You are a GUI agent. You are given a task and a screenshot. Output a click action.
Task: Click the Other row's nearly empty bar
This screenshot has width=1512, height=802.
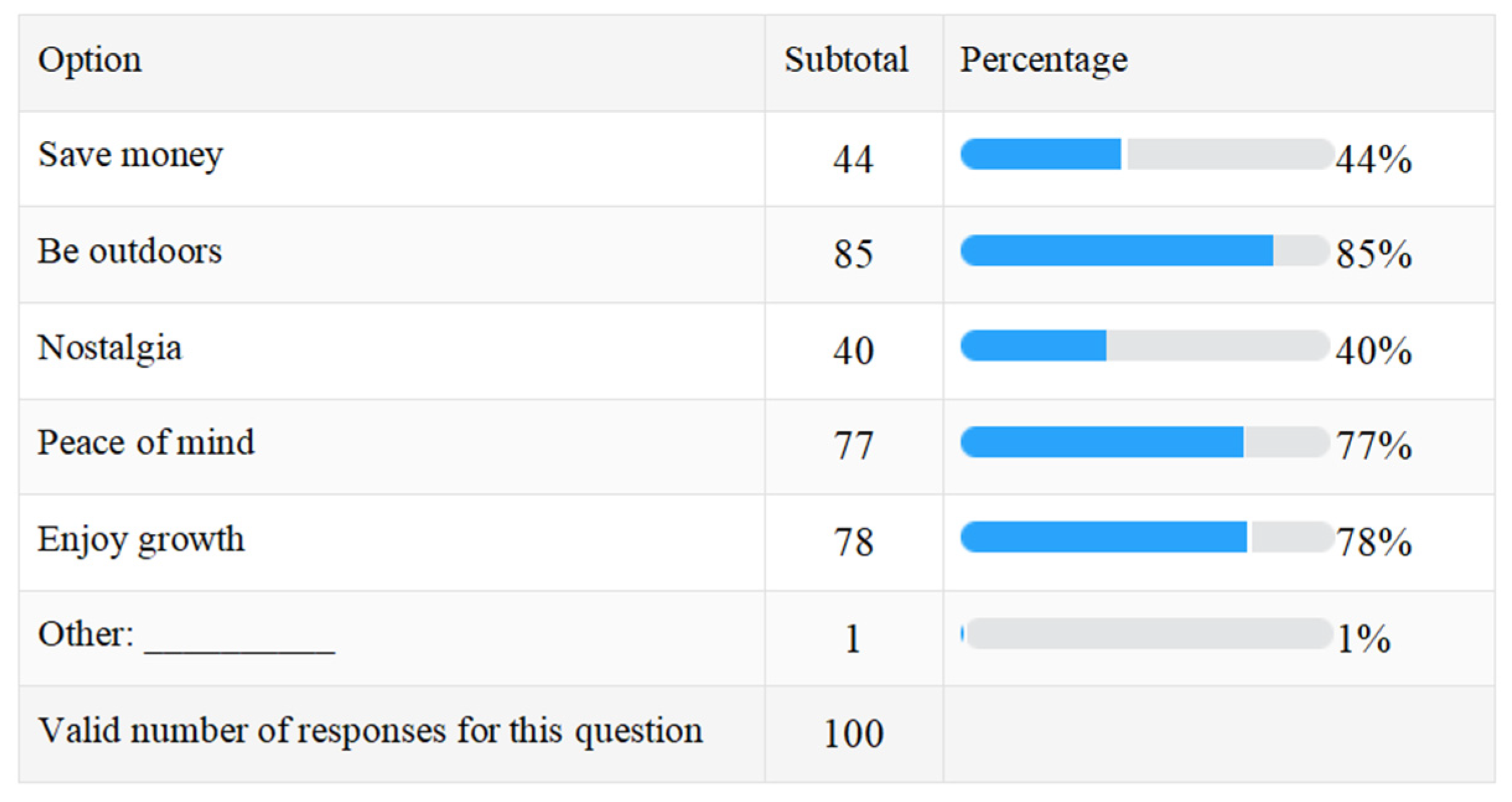pos(1147,634)
